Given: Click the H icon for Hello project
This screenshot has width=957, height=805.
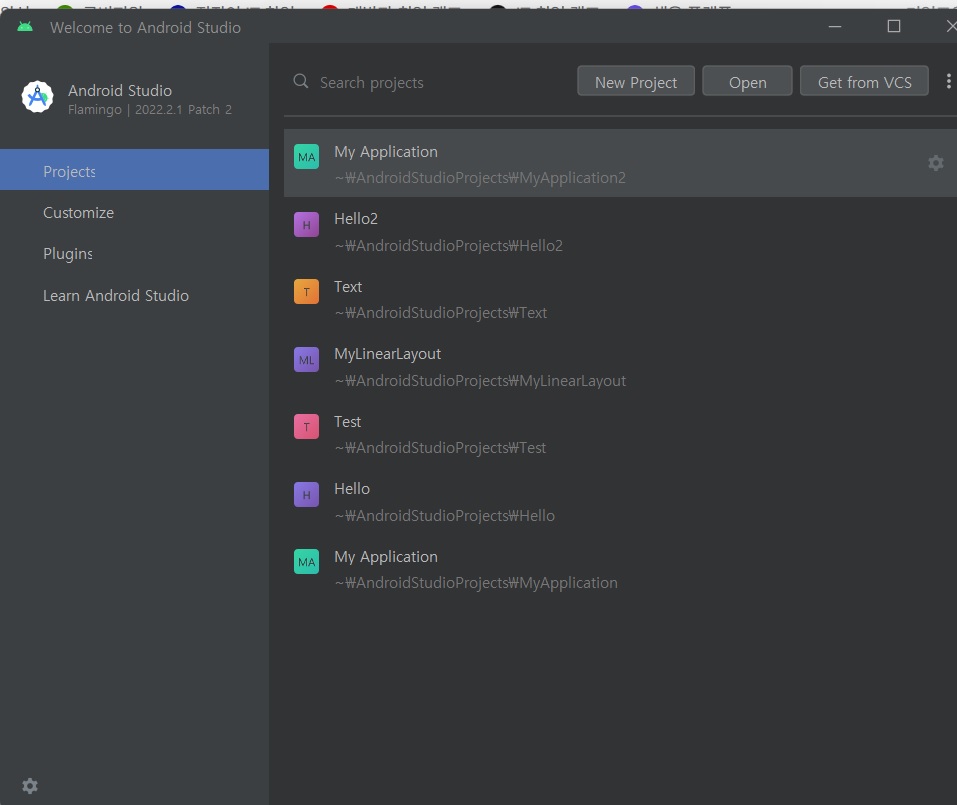Looking at the screenshot, I should (306, 494).
